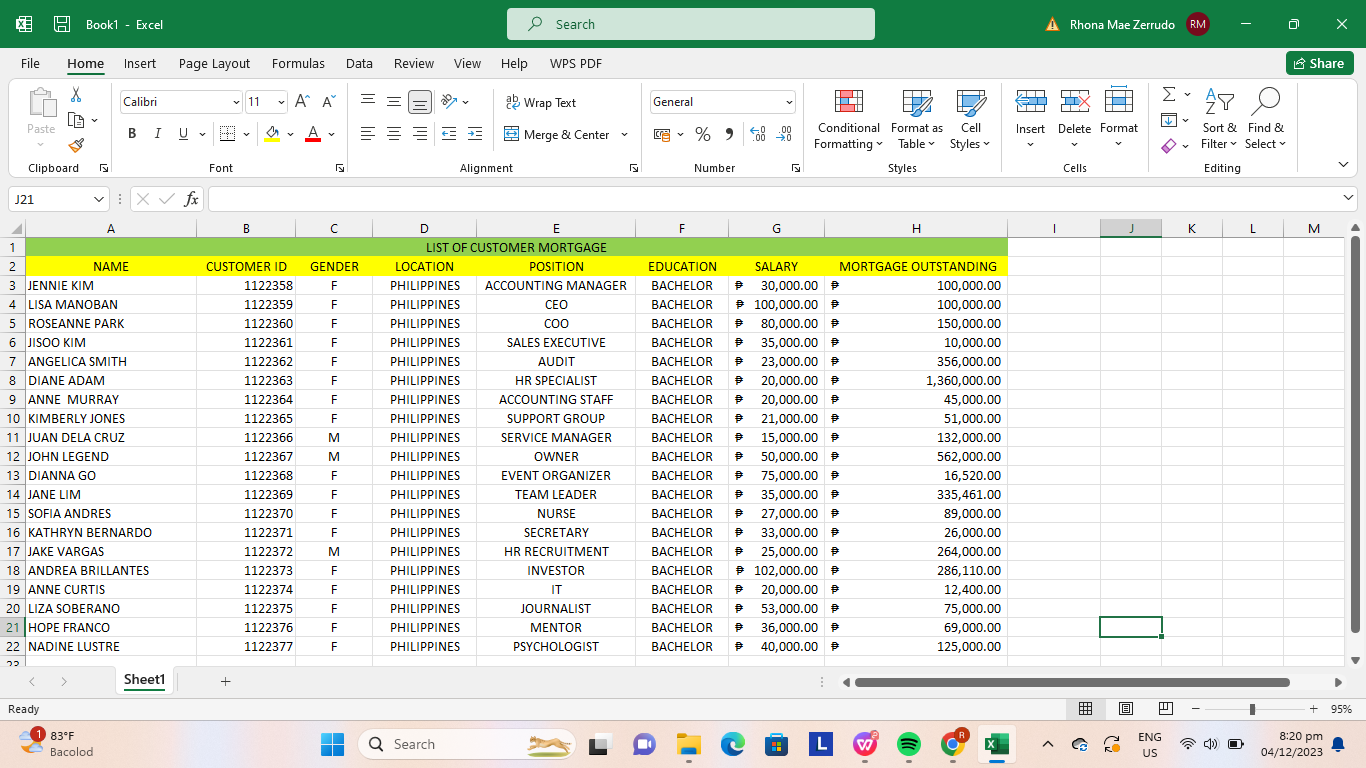Select the Format Painter brush
Screen dimensions: 1366x768
(x=76, y=145)
